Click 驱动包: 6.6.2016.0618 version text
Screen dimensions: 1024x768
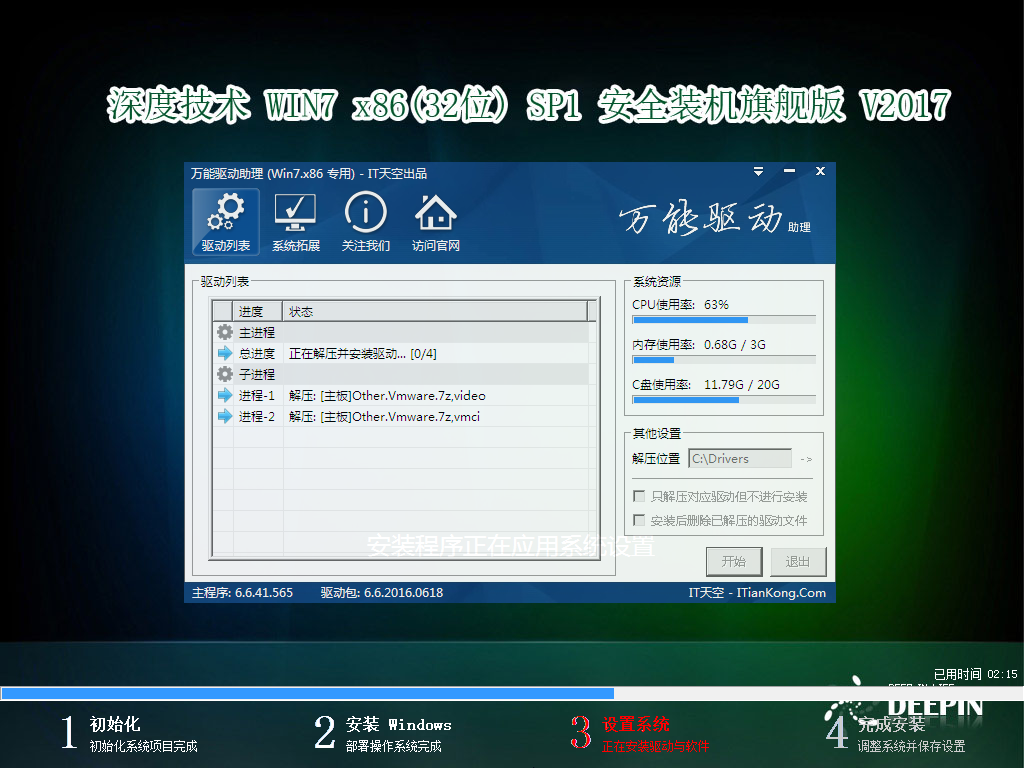[x=381, y=592]
